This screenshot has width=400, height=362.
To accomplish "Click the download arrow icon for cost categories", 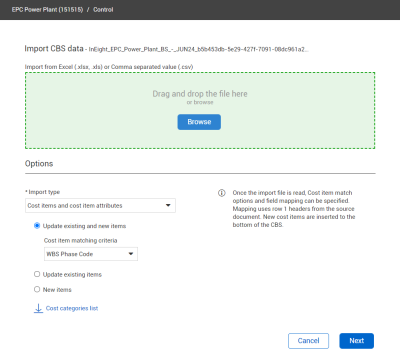I will [38, 308].
